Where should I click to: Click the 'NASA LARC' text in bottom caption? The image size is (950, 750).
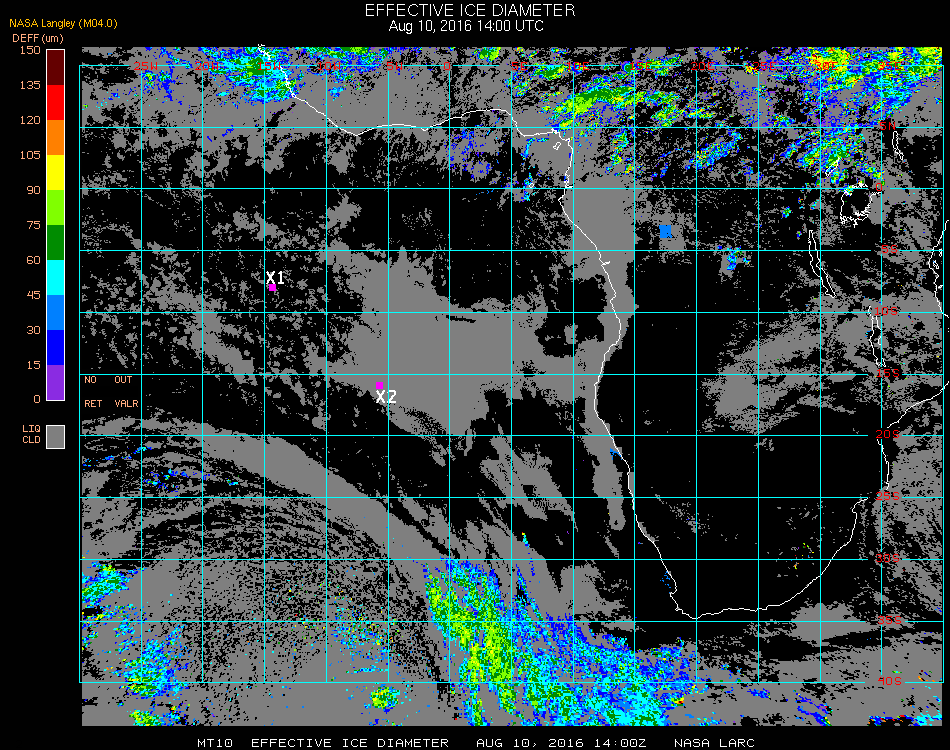tap(714, 743)
